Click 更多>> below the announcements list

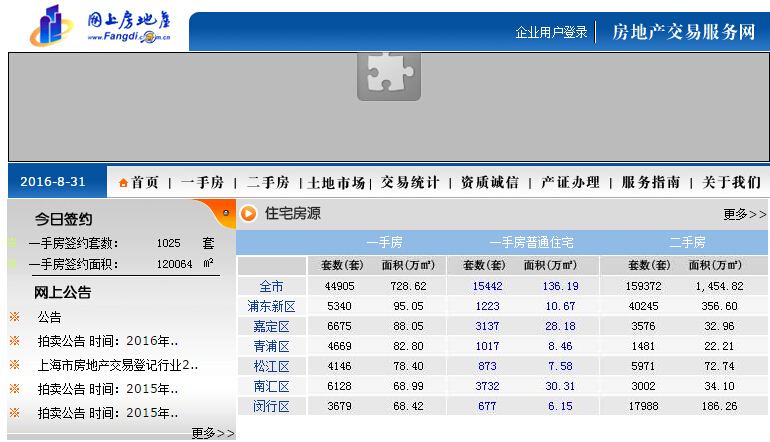(x=212, y=433)
